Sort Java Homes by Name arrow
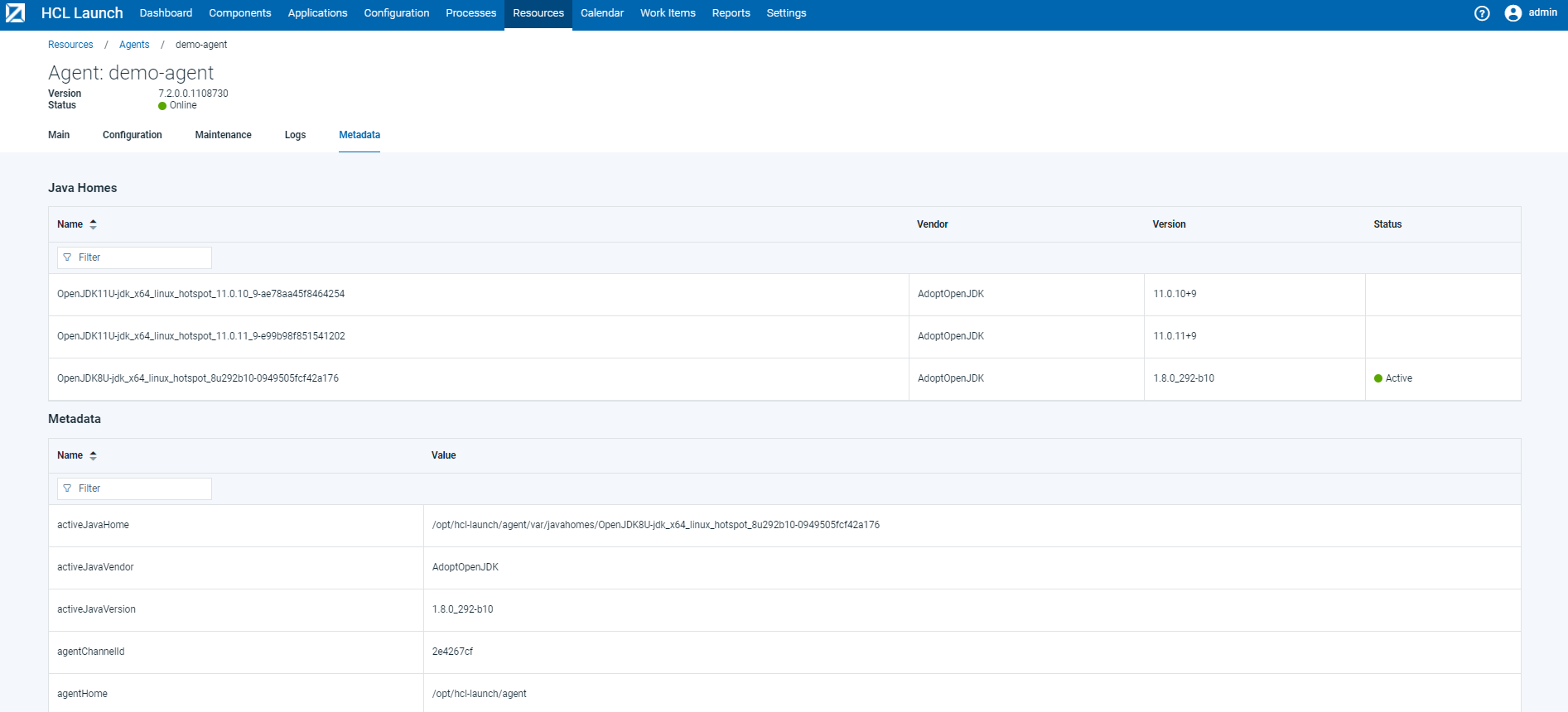The height and width of the screenshot is (712, 1568). (x=93, y=224)
